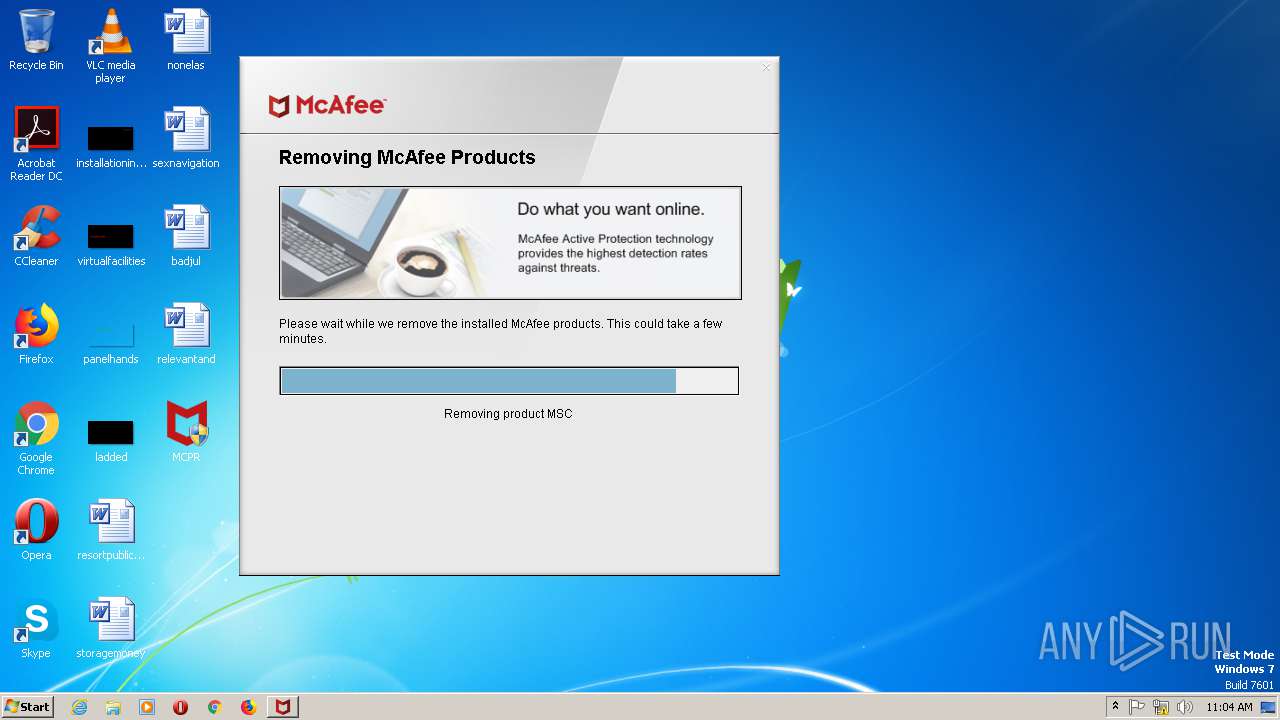Click the Start button

(x=28, y=706)
